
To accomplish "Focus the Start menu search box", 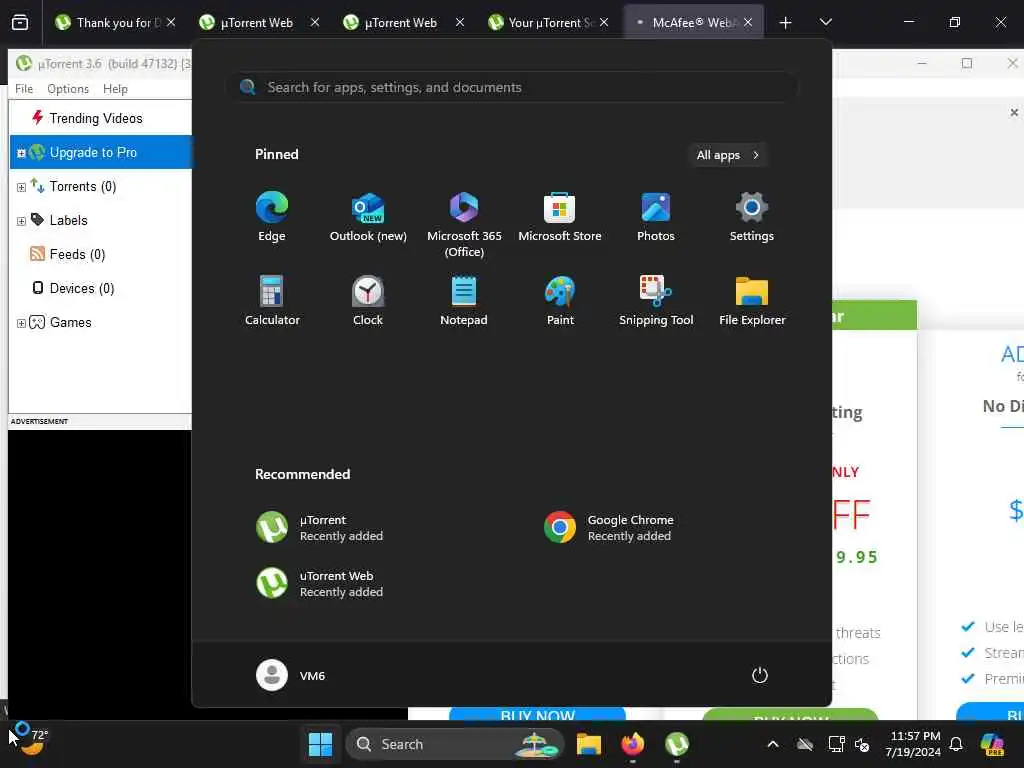I will point(513,87).
